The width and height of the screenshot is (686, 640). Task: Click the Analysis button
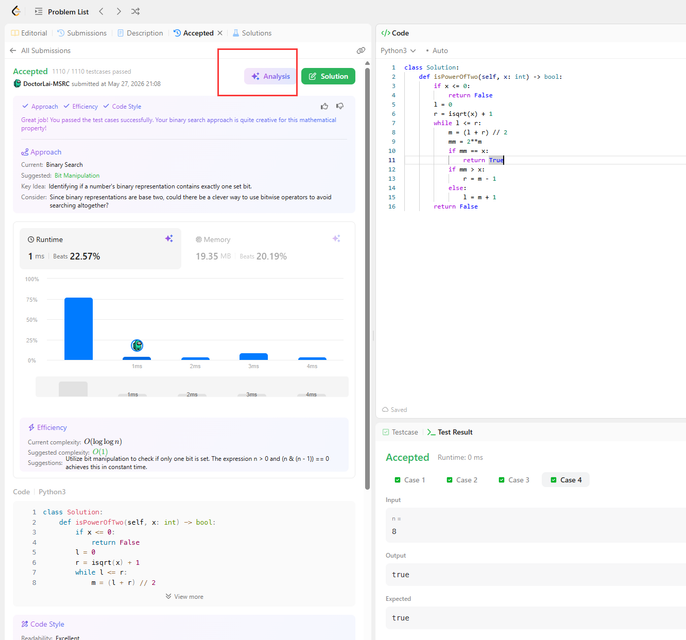(271, 76)
